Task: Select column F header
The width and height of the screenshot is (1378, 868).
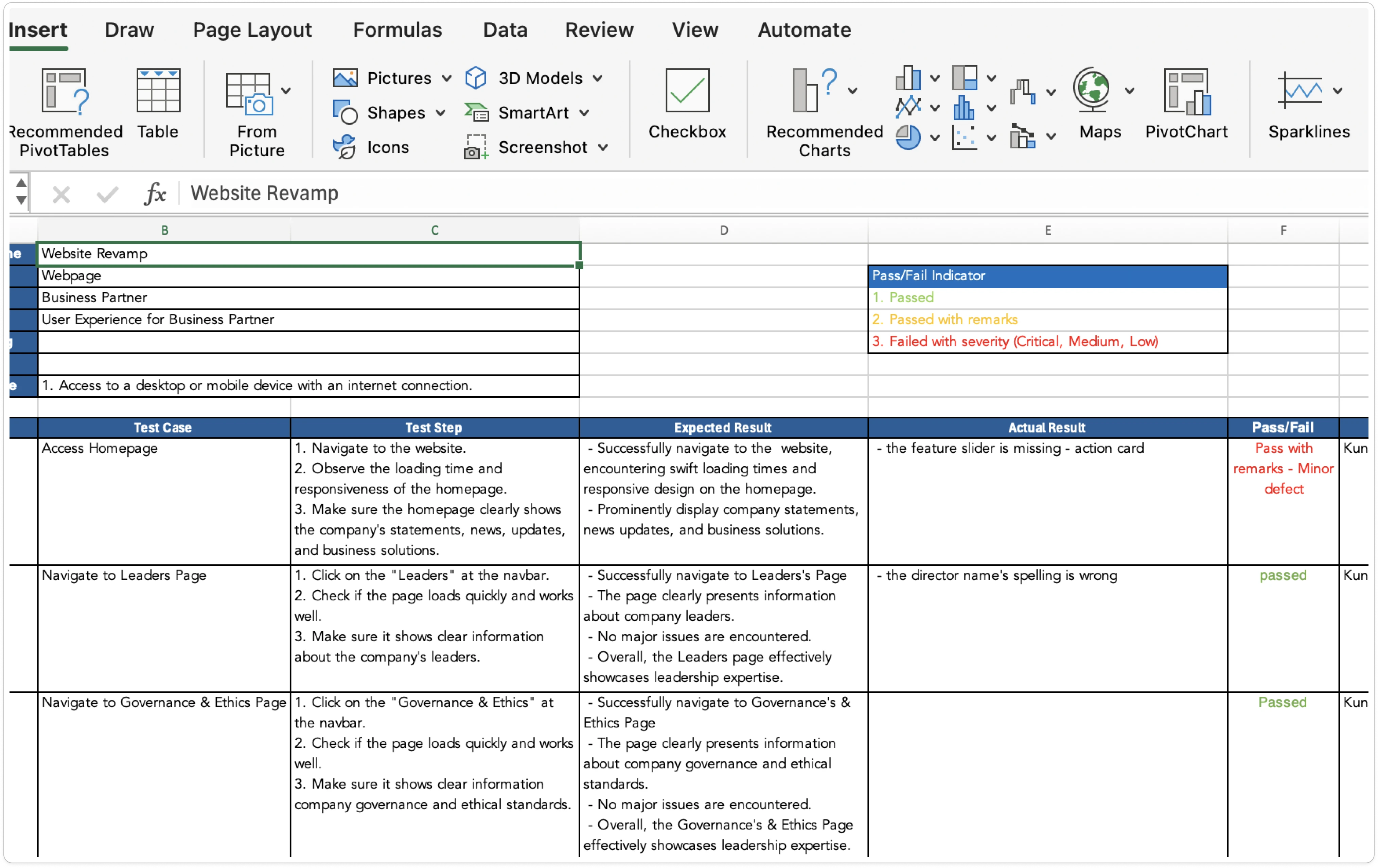Action: click(1284, 230)
